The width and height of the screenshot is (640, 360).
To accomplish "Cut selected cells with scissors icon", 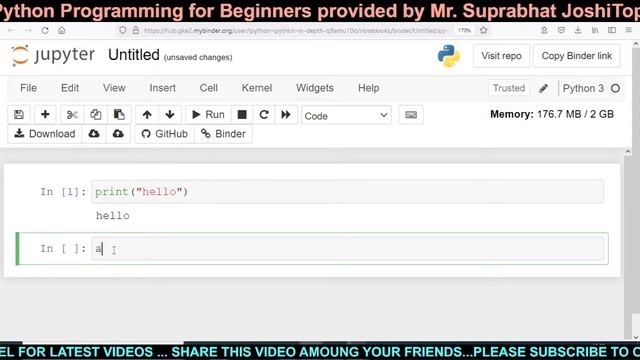I will pyautogui.click(x=72, y=115).
